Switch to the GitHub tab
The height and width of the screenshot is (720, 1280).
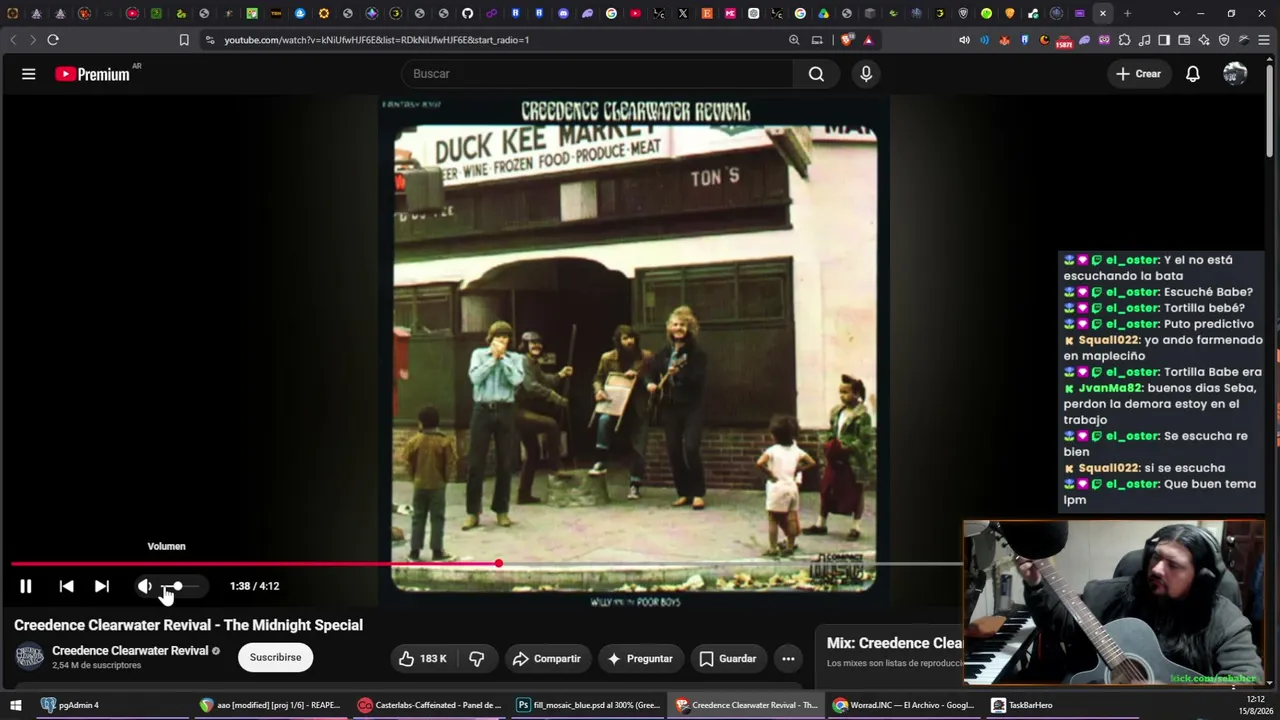coord(467,13)
